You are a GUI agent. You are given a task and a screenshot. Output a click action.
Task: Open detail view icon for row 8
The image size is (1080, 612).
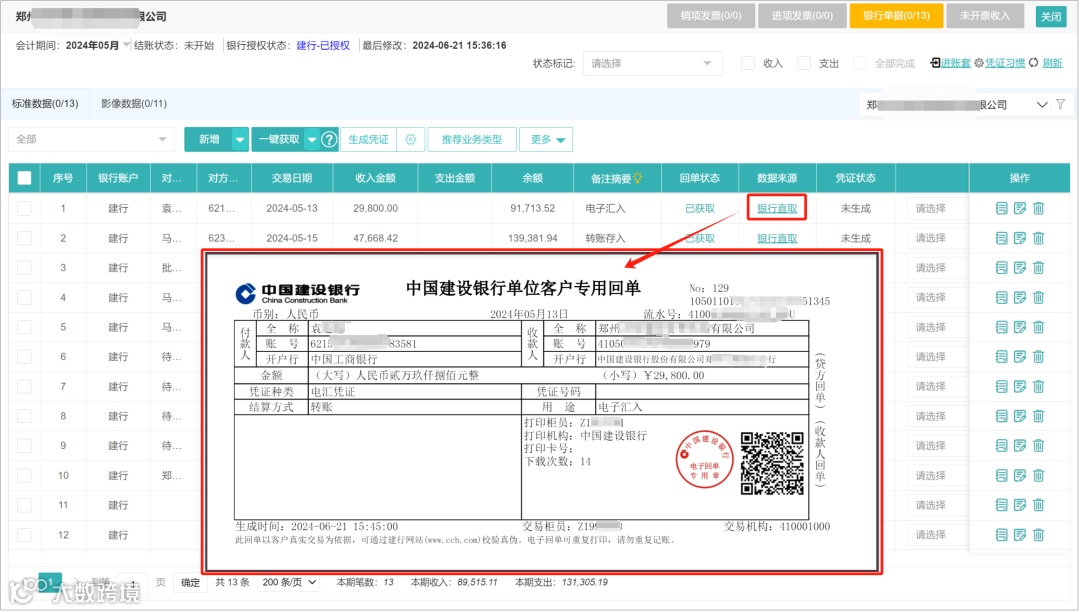point(1001,416)
